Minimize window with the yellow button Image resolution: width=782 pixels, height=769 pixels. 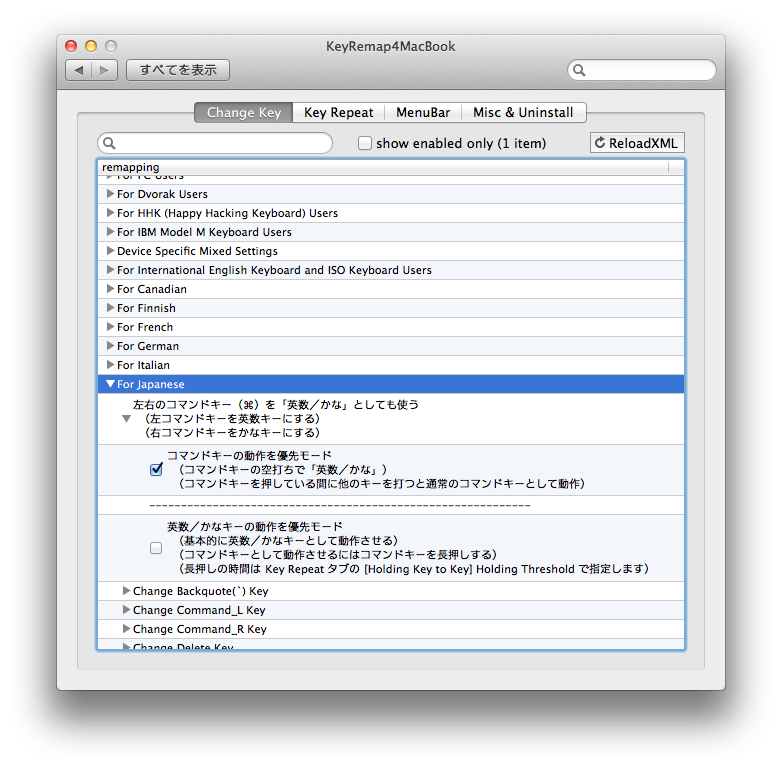(91, 46)
